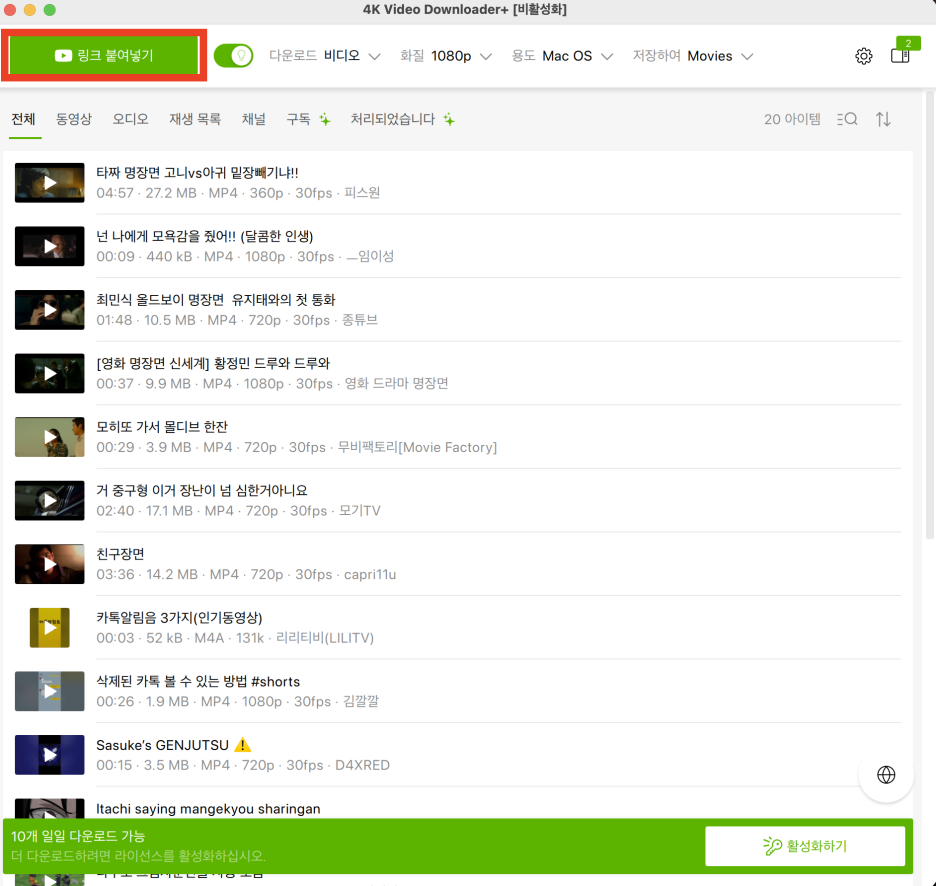
Task: Click details line ending with 무비팩토리[Movie Factory]
Action: 297,447
